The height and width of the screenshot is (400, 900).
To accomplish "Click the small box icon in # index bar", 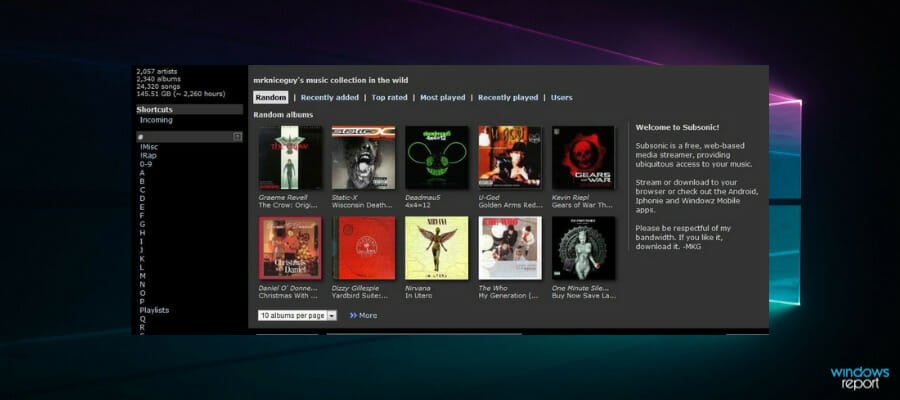I will (x=237, y=137).
